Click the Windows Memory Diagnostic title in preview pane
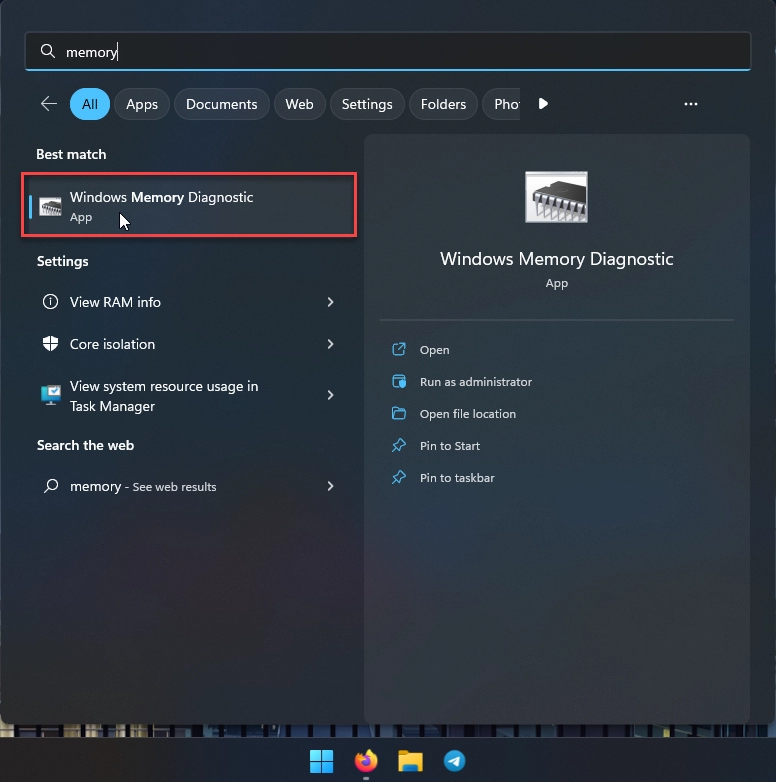This screenshot has height=782, width=776. 557,259
